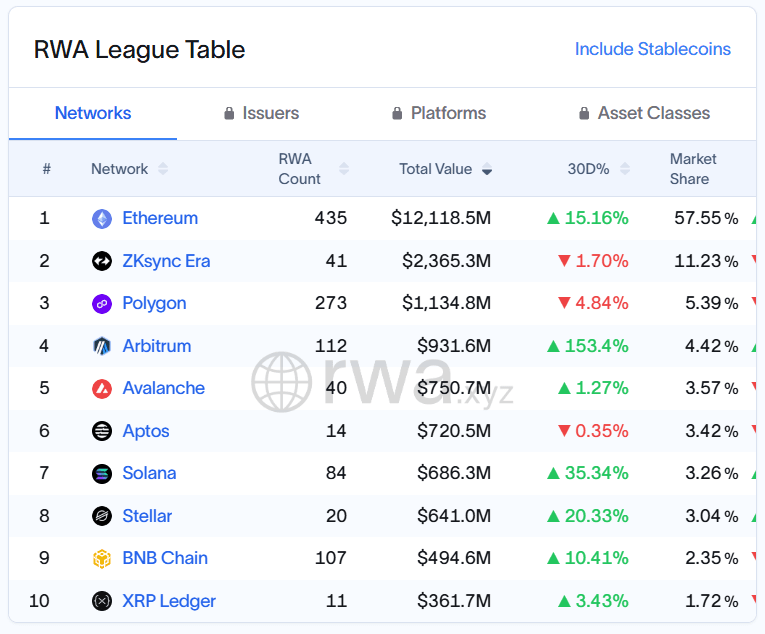
Task: Click the Solana logo icon
Action: coord(102,473)
